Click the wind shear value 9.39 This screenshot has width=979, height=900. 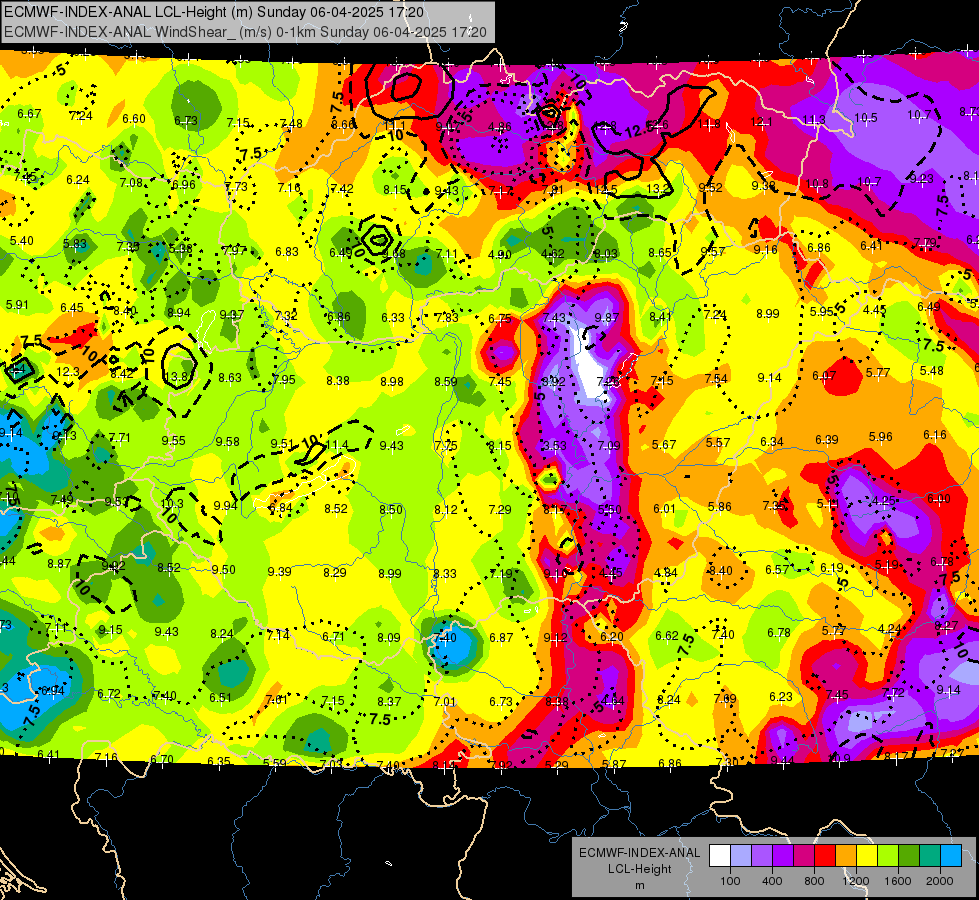pos(280,571)
